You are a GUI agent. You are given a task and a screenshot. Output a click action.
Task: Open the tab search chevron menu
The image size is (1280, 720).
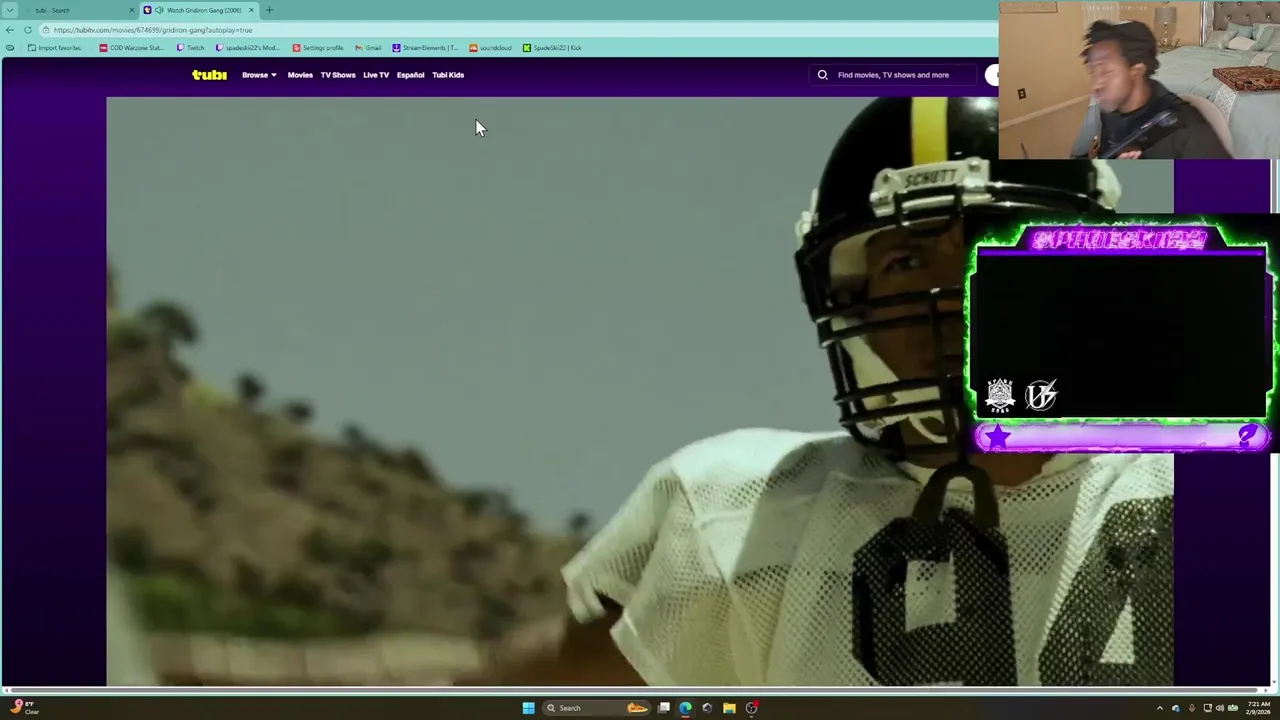[10, 10]
